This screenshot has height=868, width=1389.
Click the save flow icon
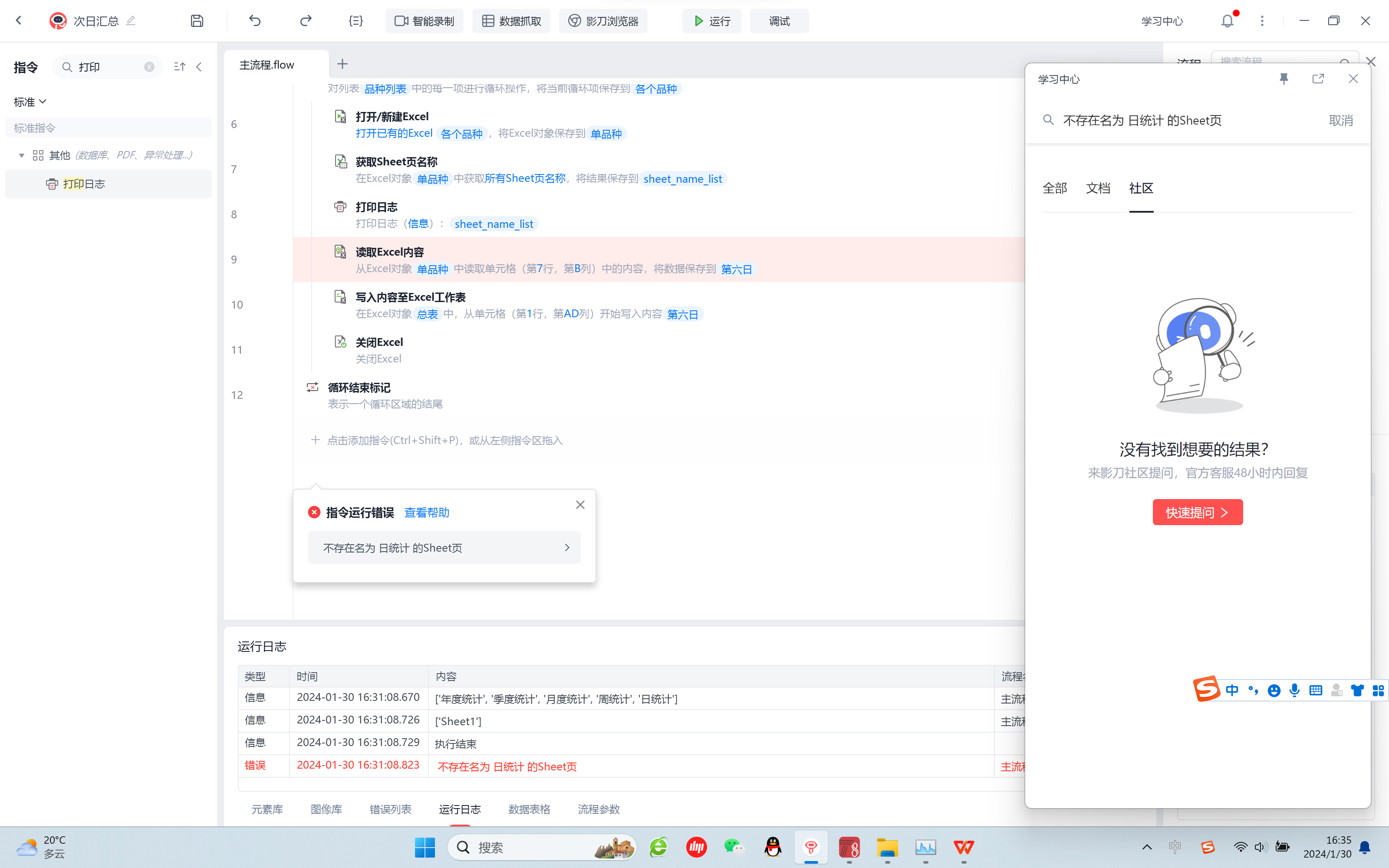pyautogui.click(x=197, y=21)
